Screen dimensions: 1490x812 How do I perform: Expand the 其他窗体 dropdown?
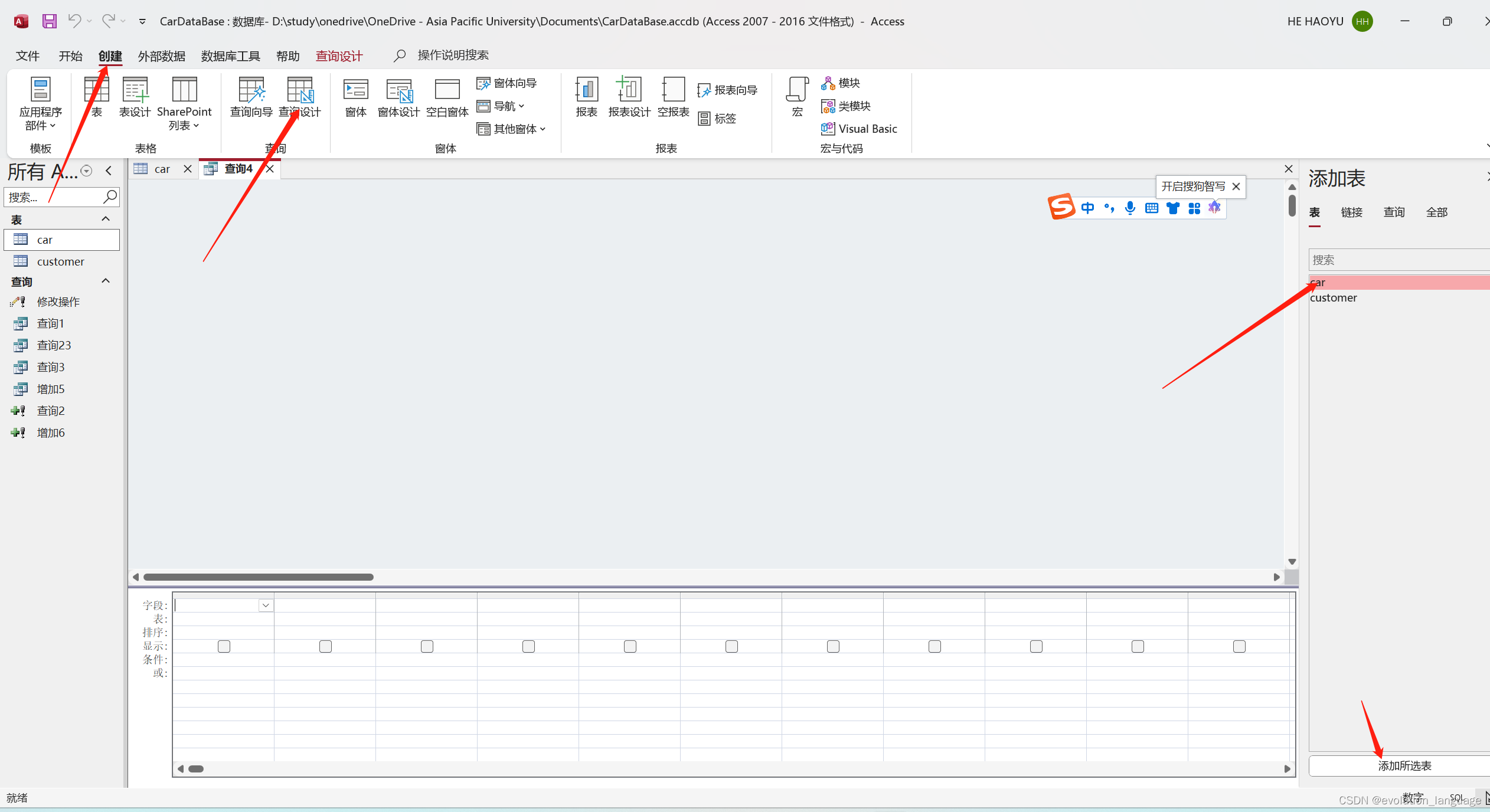tap(512, 129)
